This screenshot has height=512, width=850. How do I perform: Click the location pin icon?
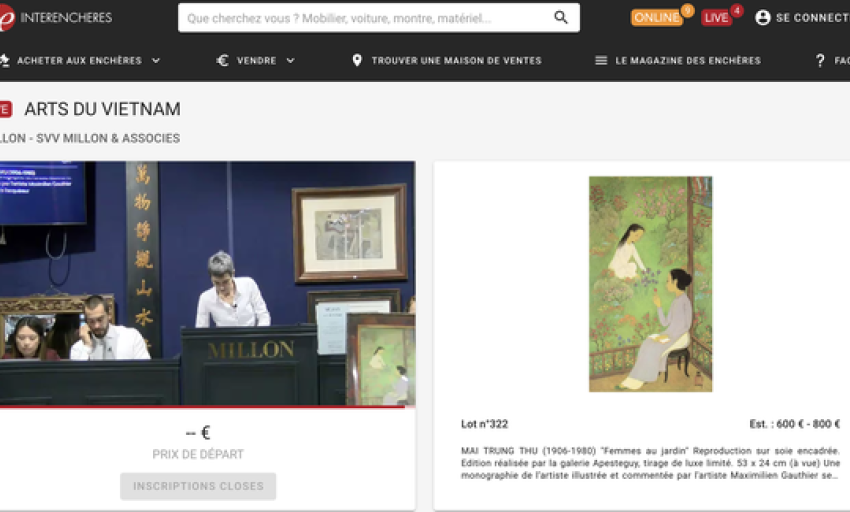pyautogui.click(x=357, y=60)
